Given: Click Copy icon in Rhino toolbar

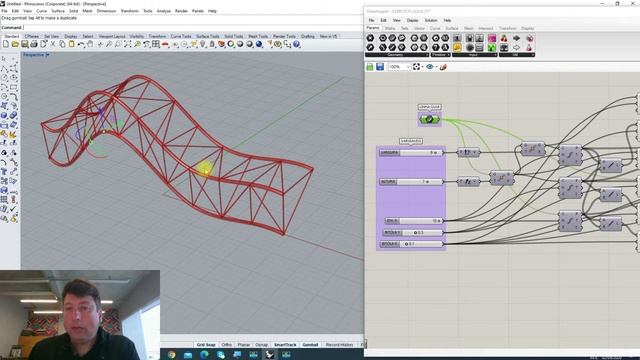Looking at the screenshot, I should tap(62, 44).
